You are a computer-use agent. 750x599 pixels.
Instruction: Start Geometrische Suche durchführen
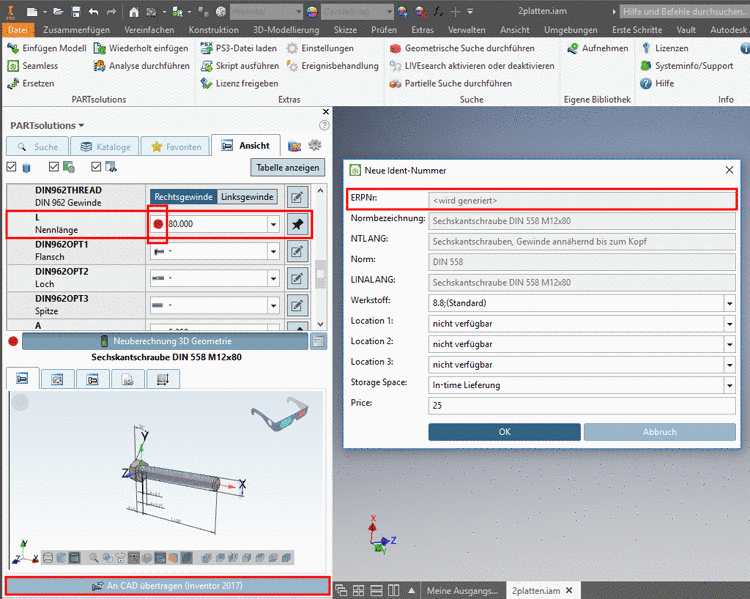(x=462, y=48)
